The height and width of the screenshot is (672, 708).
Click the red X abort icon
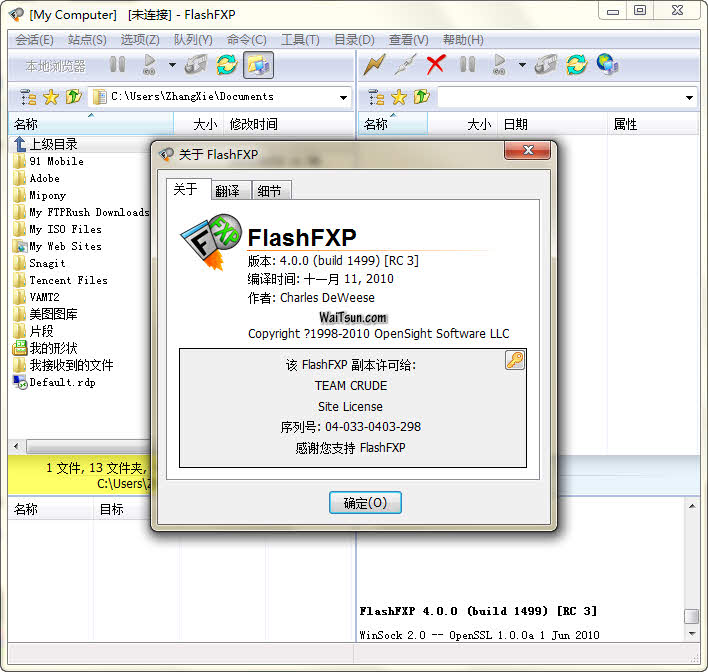click(436, 65)
